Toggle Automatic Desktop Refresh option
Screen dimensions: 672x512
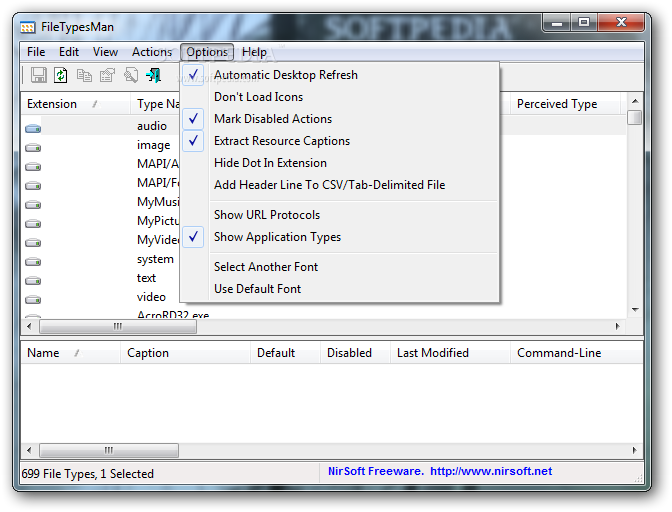(x=340, y=75)
